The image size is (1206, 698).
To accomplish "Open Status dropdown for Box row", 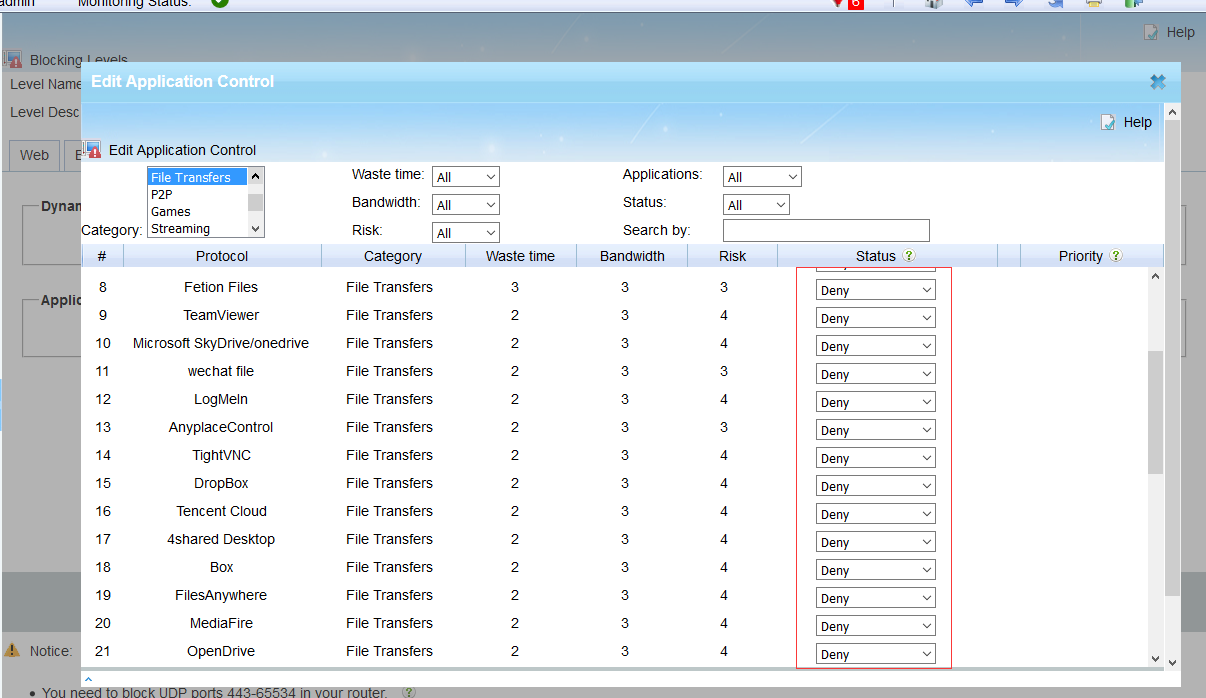I will coord(876,570).
